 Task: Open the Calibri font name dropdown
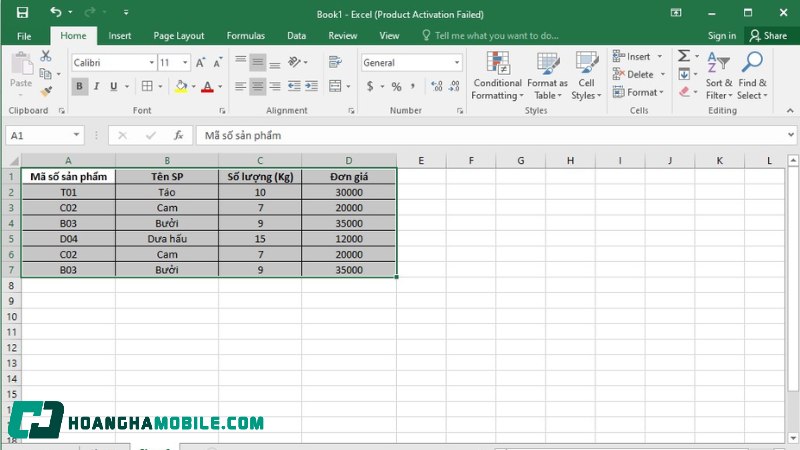(152, 63)
